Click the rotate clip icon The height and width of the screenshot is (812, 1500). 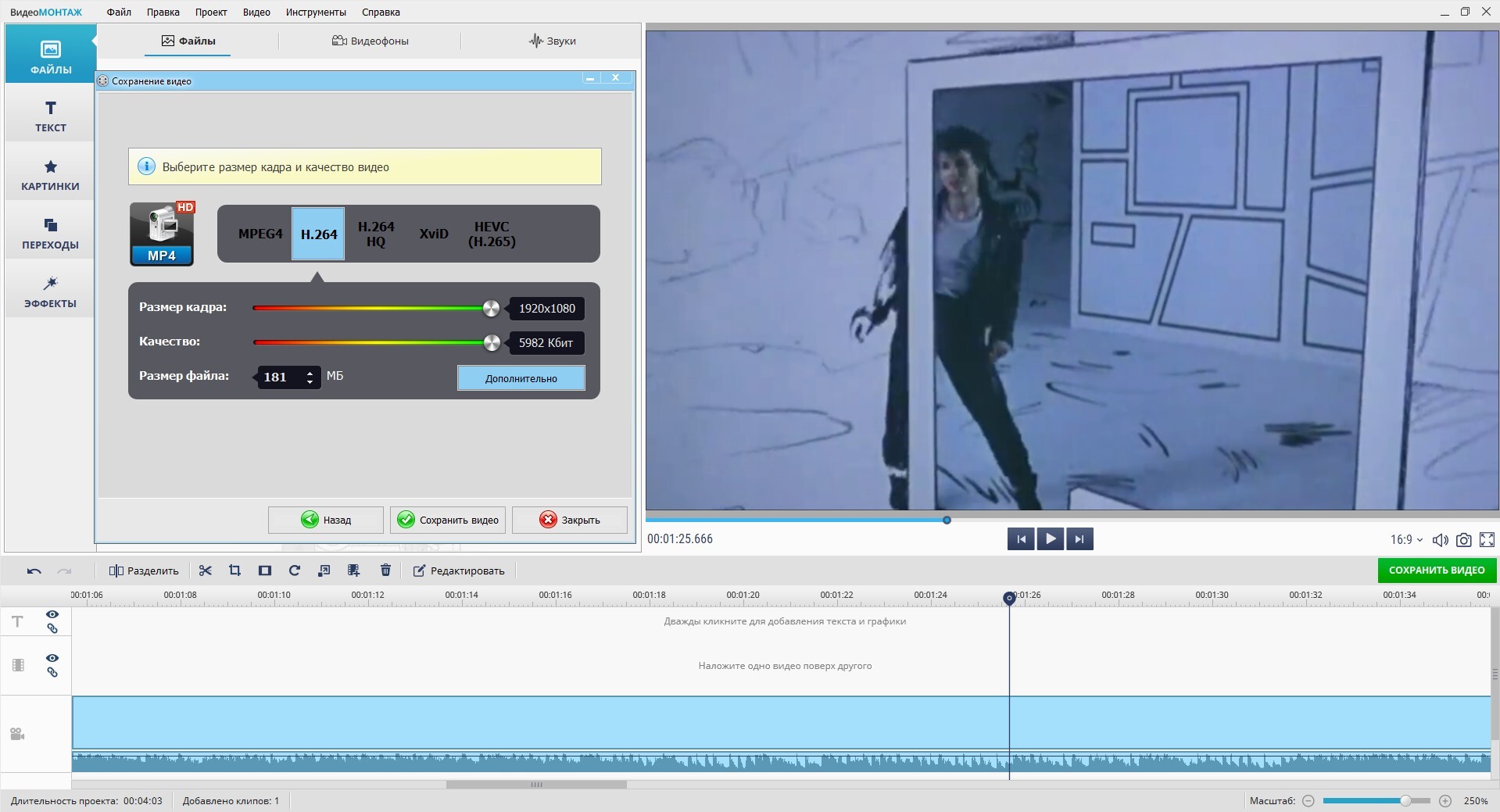[294, 571]
